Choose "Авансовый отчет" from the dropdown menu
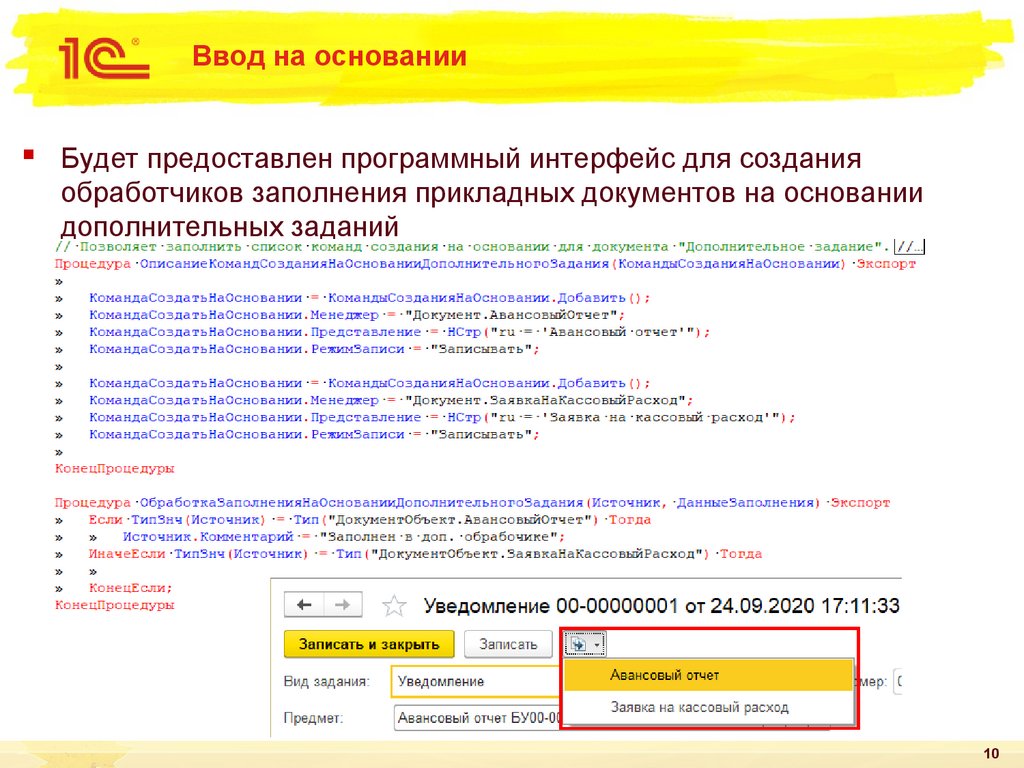The height and width of the screenshot is (768, 1024). (666, 675)
